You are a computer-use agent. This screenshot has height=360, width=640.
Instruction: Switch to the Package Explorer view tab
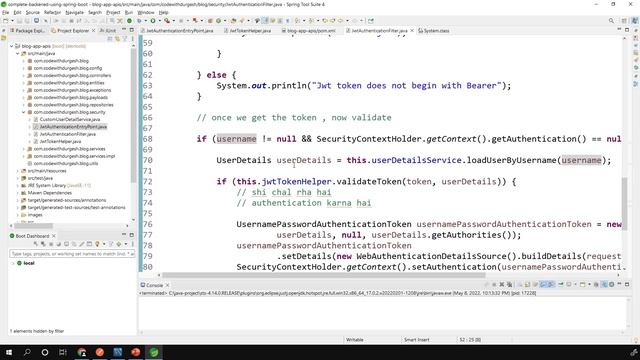(27, 31)
